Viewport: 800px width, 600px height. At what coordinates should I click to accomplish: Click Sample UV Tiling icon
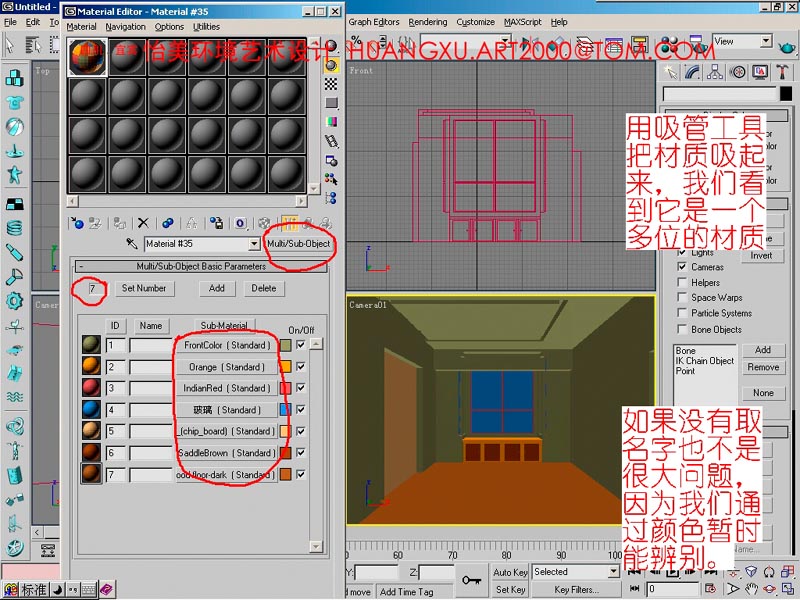coord(332,103)
